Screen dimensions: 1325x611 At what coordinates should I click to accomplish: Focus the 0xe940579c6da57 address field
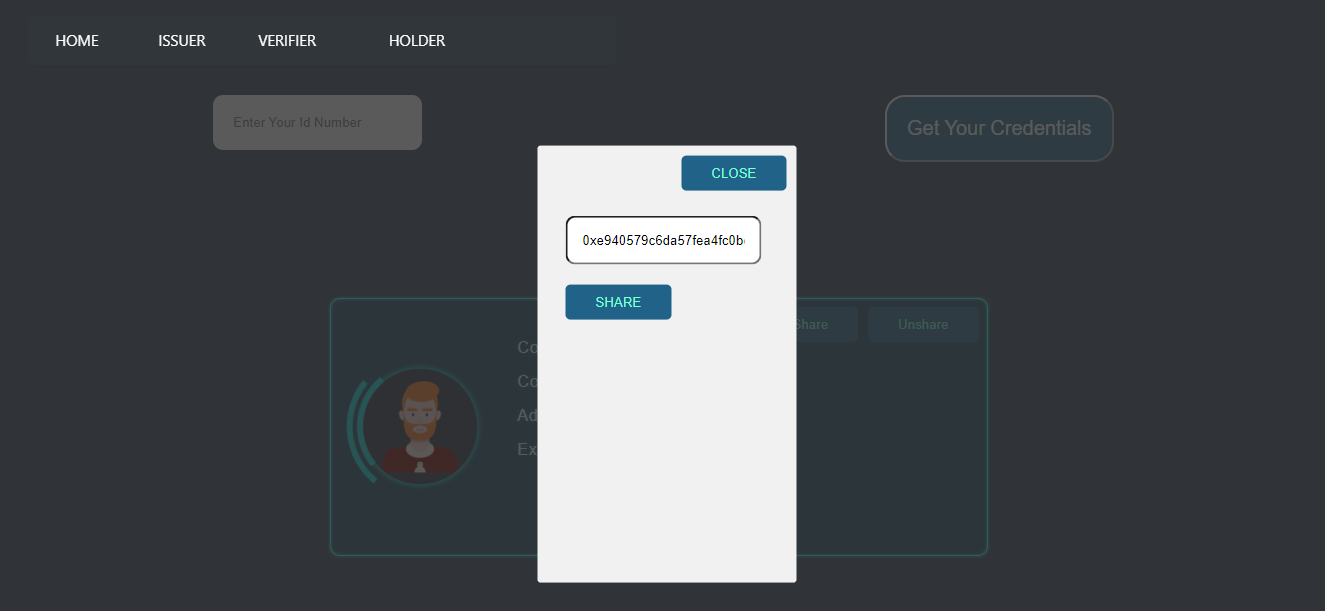click(x=663, y=240)
